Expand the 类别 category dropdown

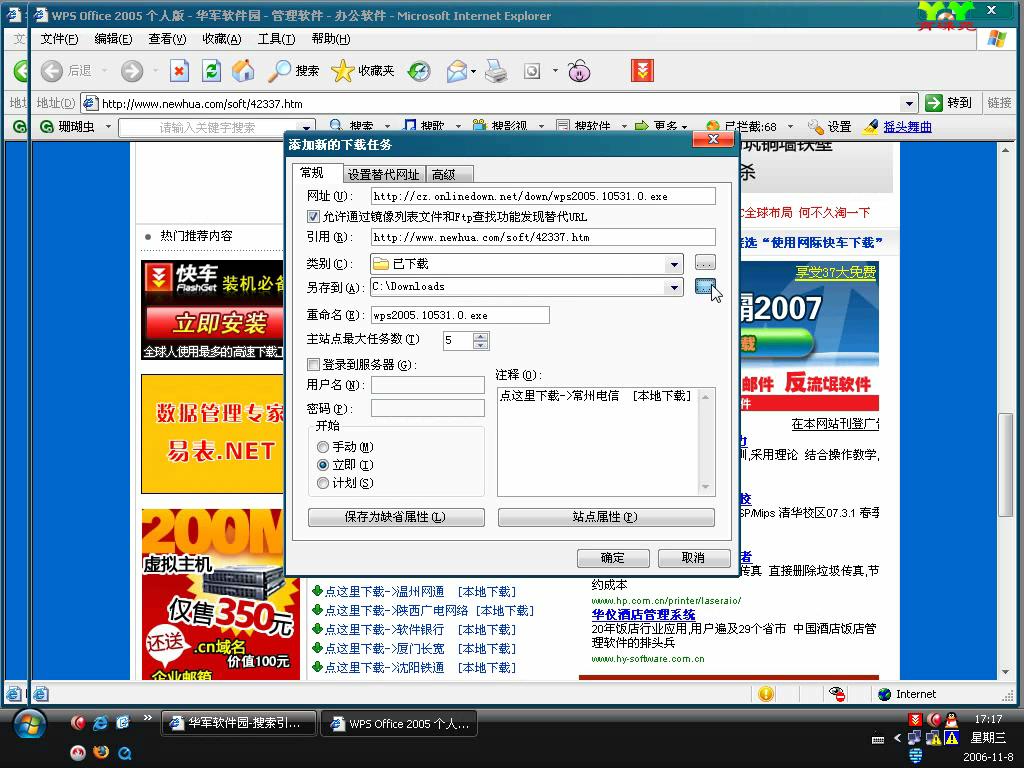point(673,264)
